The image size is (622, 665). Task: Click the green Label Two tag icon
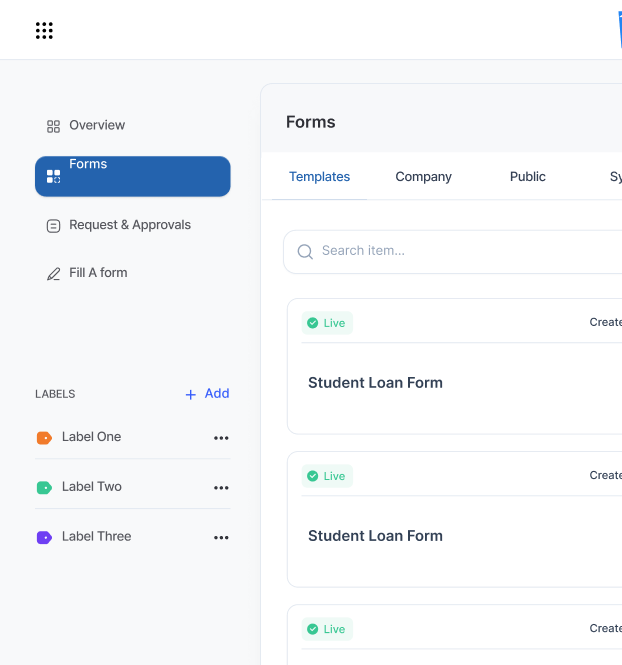click(44, 488)
